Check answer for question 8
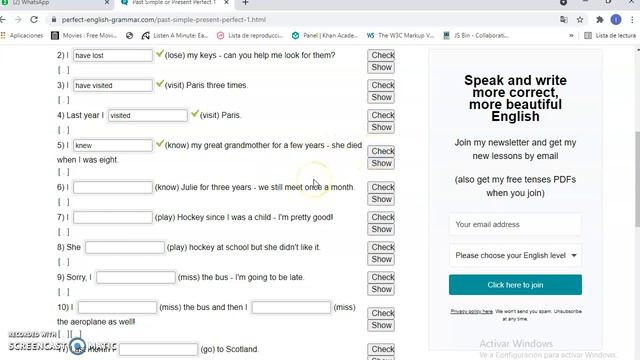 coord(381,247)
